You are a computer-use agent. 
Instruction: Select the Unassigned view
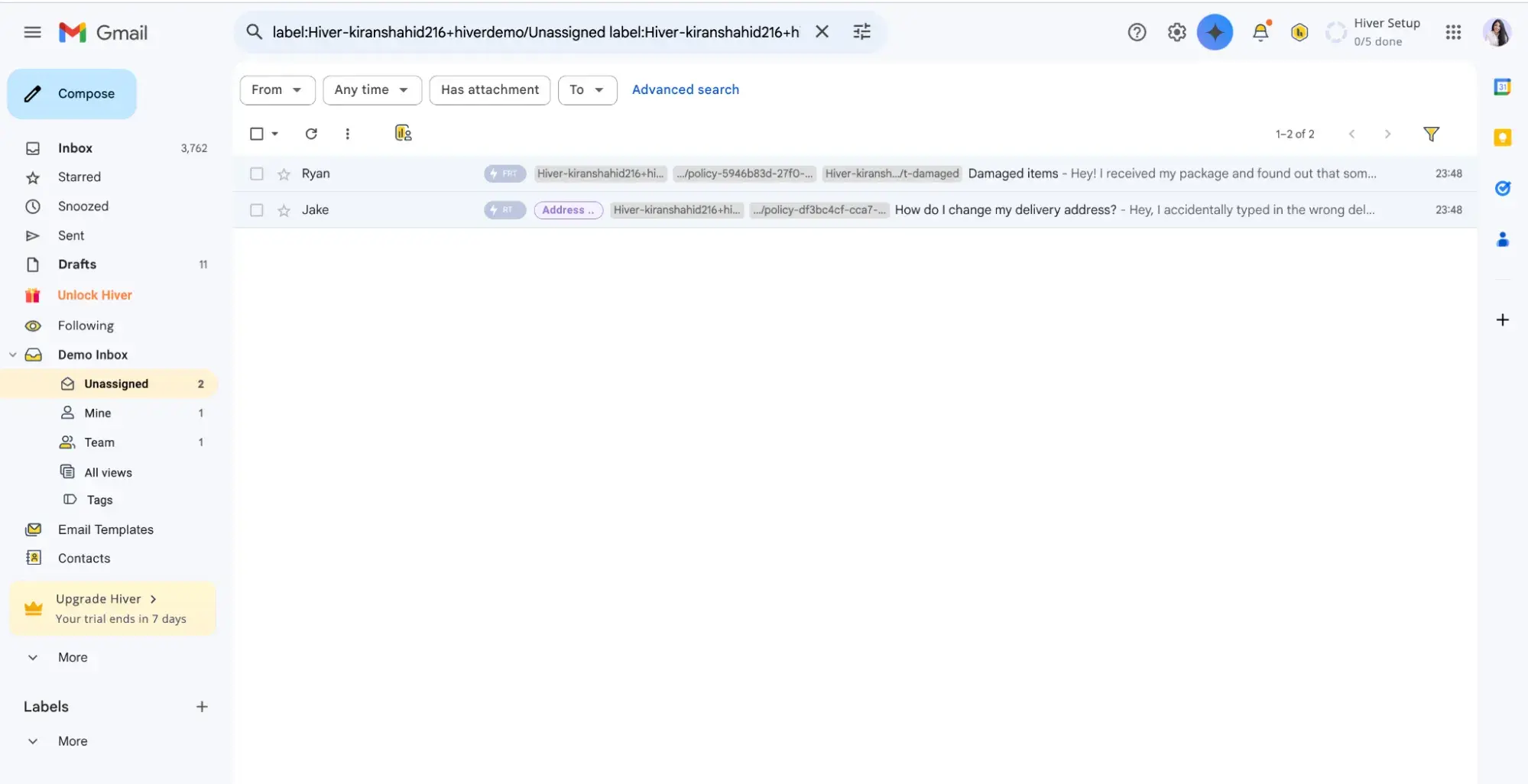(x=109, y=384)
